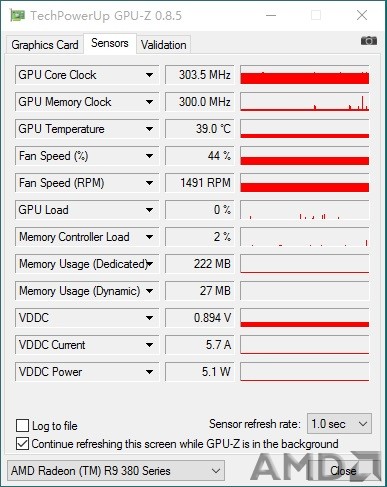Image resolution: width=387 pixels, height=487 pixels.
Task: Expand the Fan Speed (RPM) dropdown arrow
Action: (149, 183)
